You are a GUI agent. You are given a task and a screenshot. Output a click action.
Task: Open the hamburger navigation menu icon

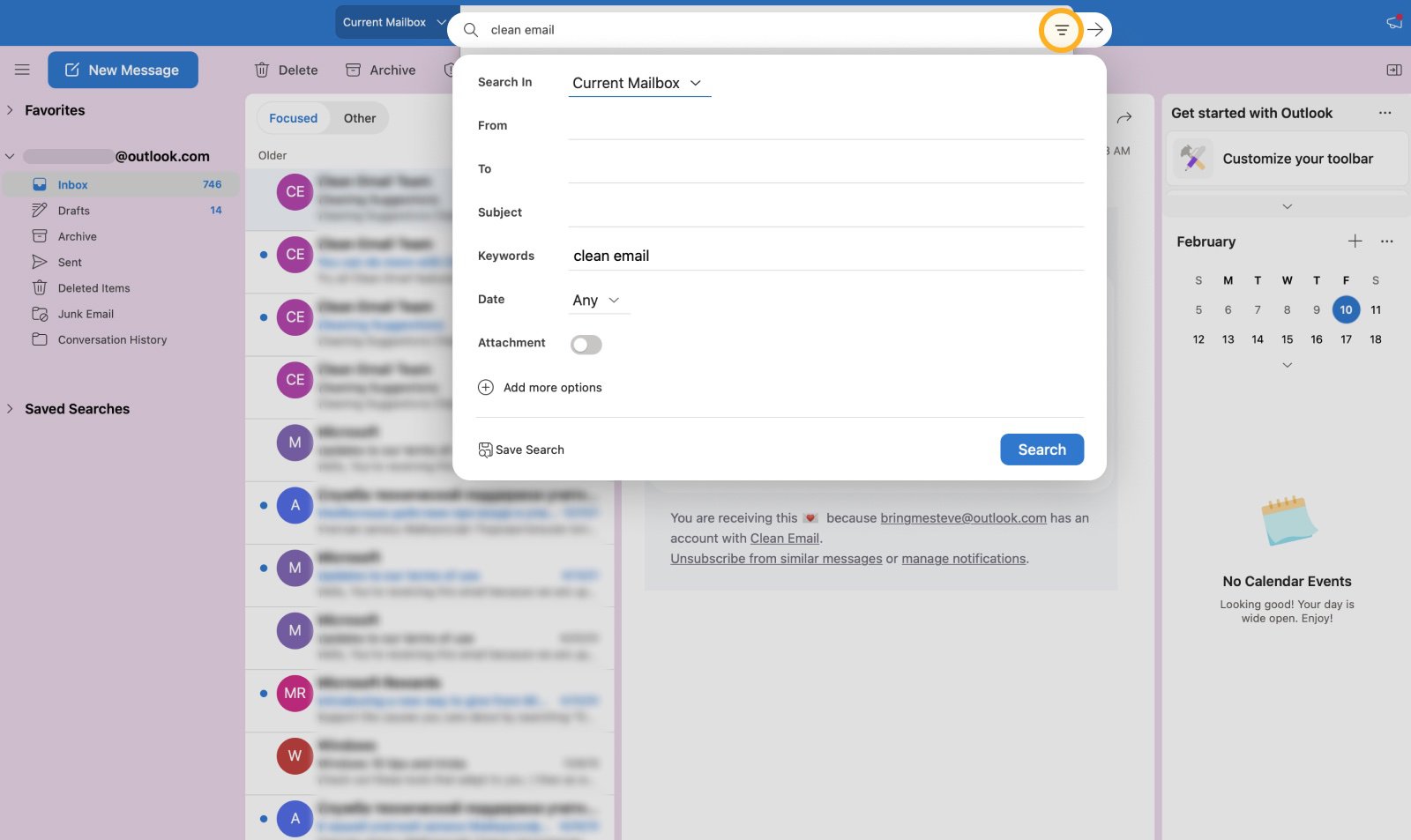[22, 70]
